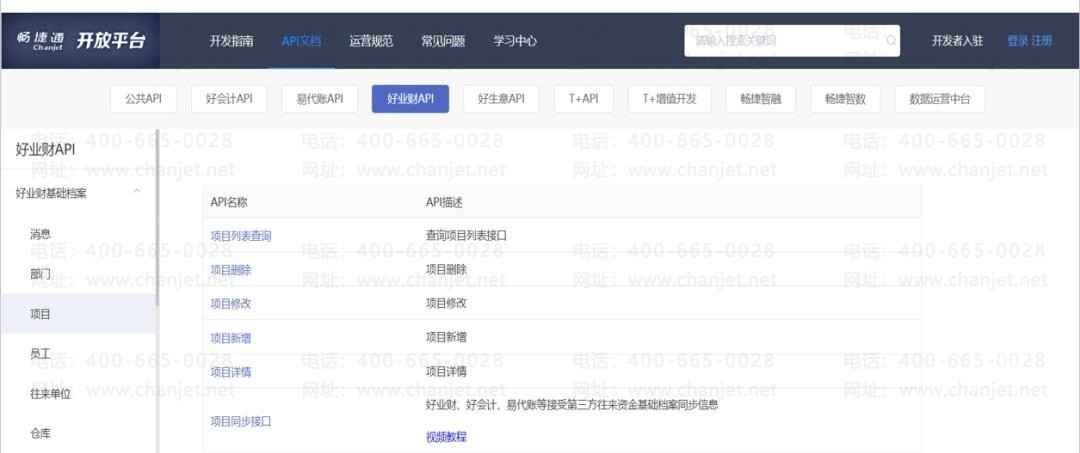The height and width of the screenshot is (453, 1080).
Task: Select 仓库 in the sidebar
Action: [x=41, y=434]
